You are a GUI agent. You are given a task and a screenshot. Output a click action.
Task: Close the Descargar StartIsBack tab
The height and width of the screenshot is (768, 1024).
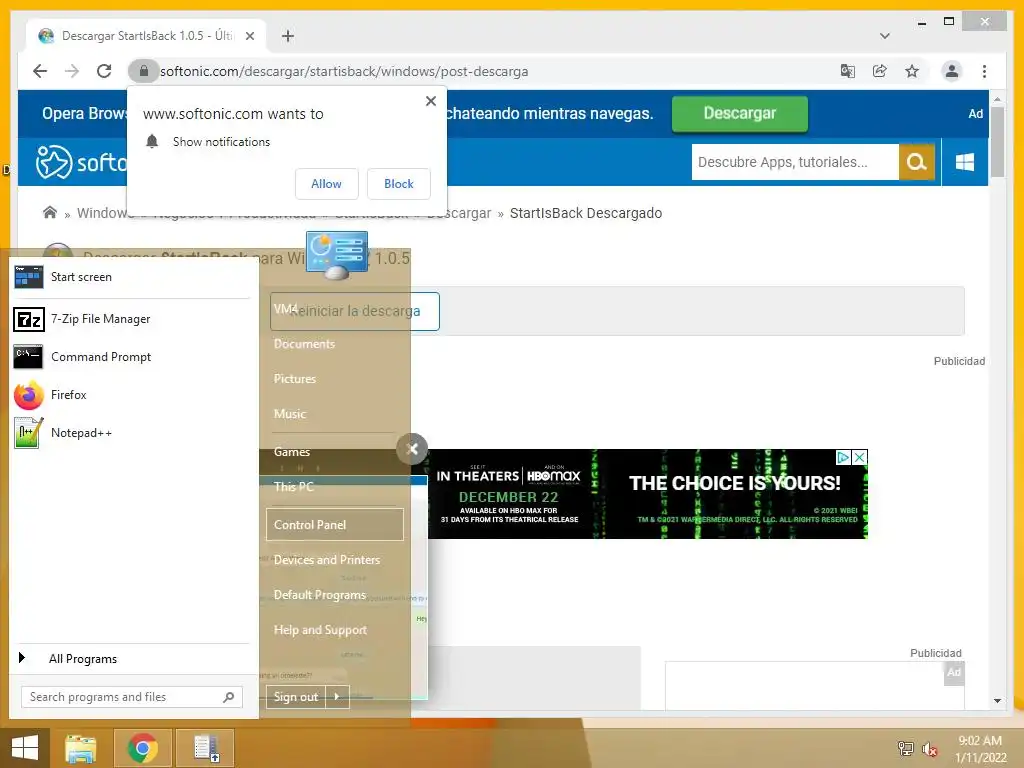point(249,36)
